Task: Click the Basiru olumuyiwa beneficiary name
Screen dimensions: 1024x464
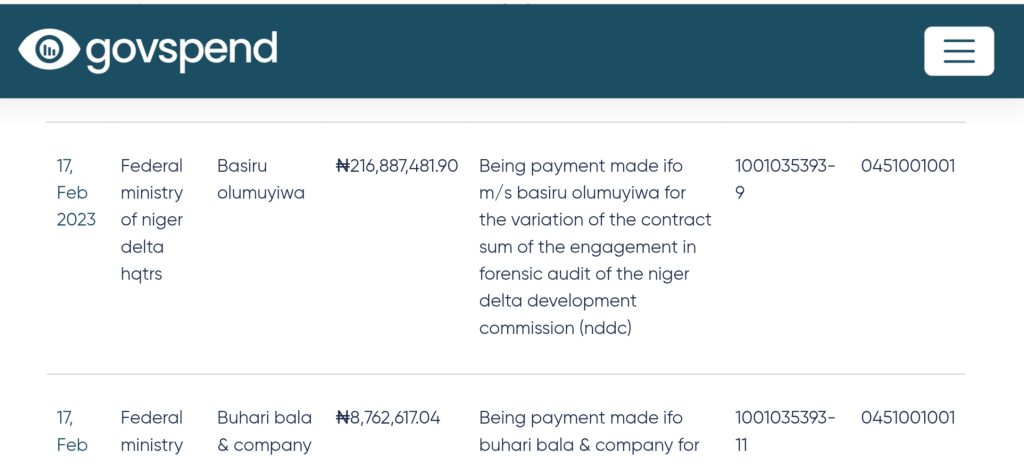Action: [261, 180]
